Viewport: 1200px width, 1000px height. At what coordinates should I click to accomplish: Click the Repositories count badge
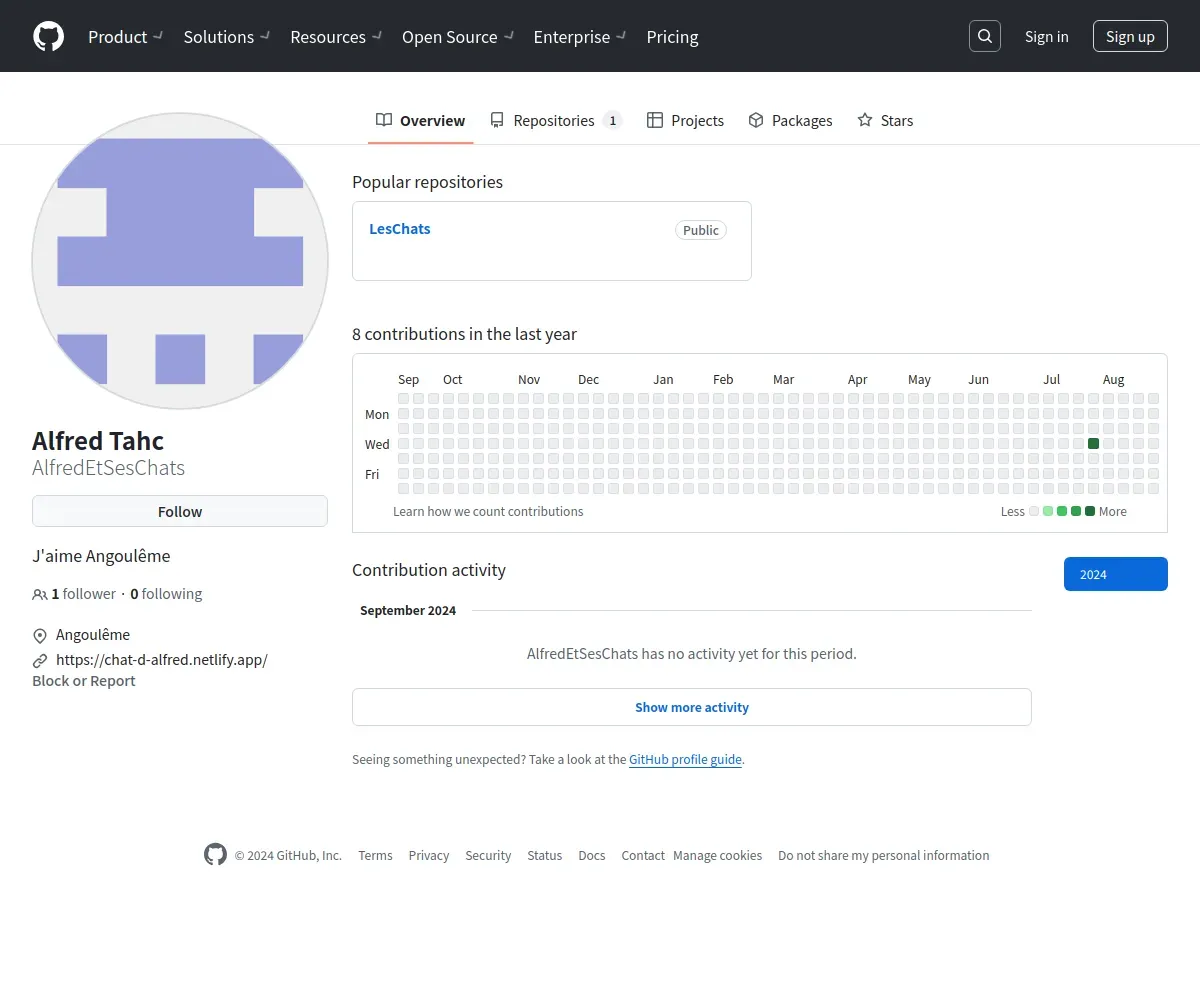tap(613, 120)
